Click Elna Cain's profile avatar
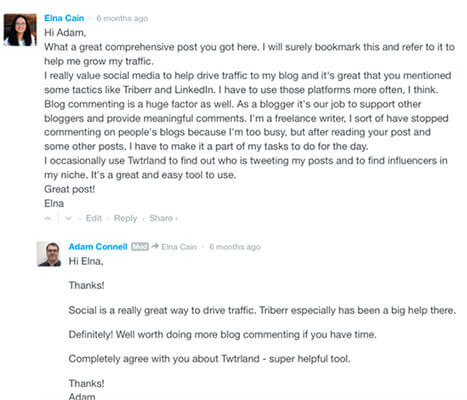 click(x=20, y=30)
